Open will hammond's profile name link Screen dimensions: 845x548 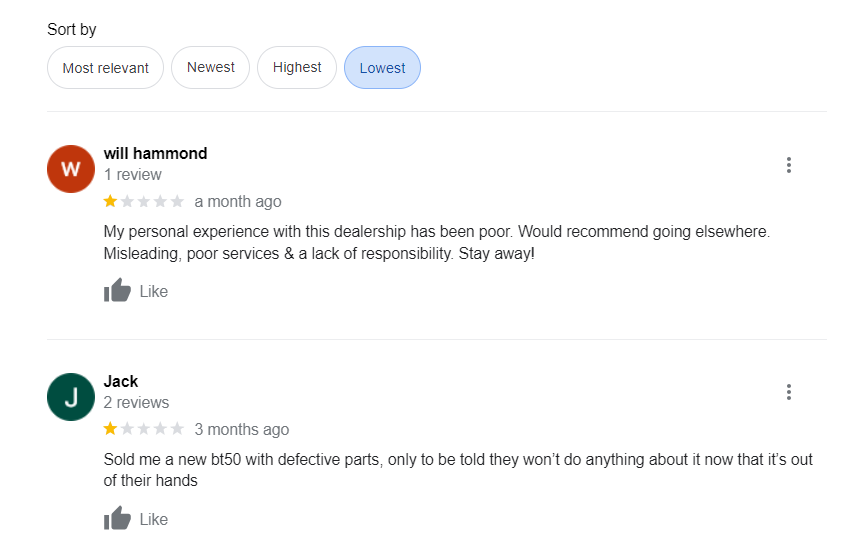click(155, 153)
